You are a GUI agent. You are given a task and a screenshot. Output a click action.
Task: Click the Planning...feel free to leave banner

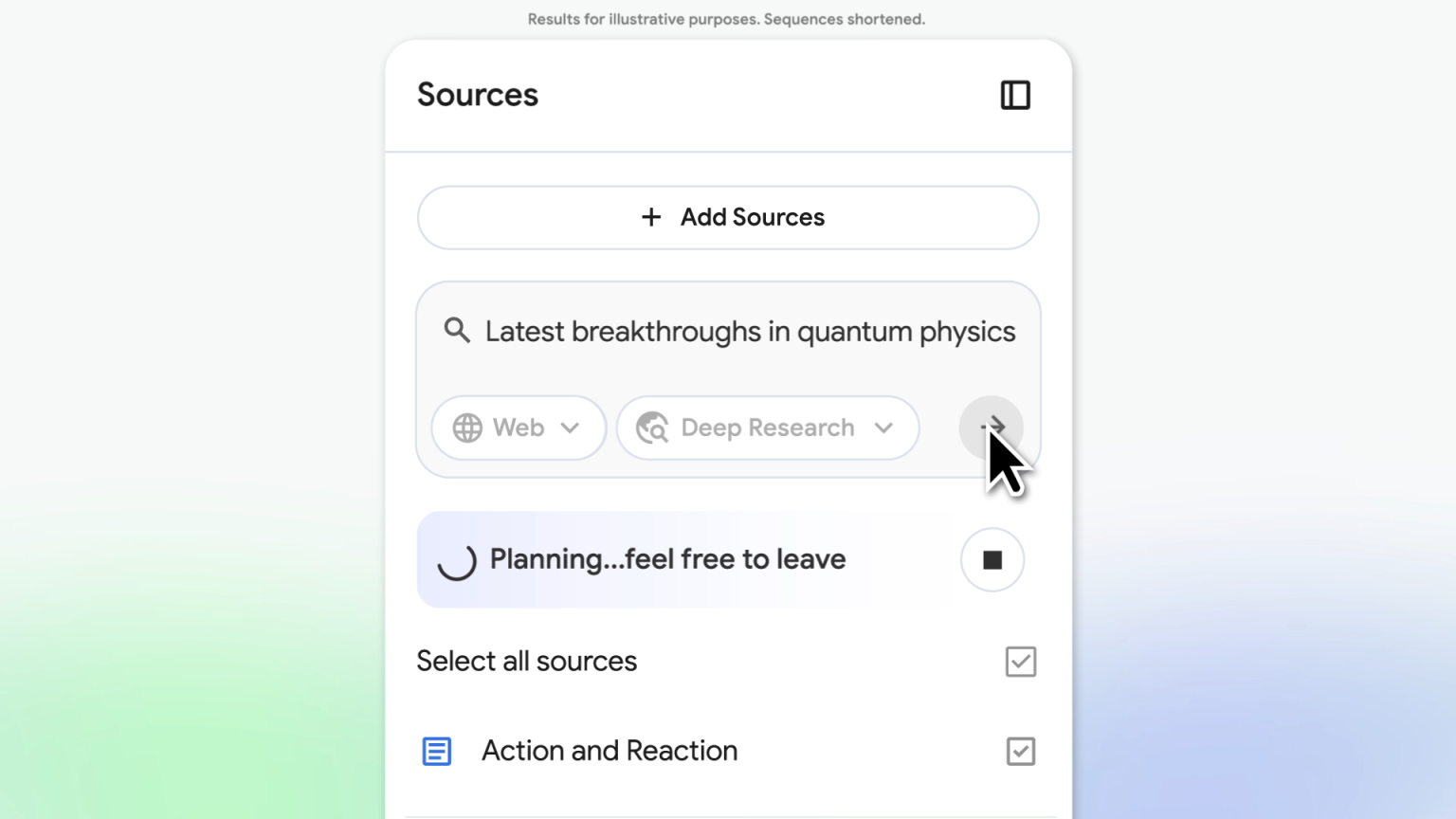click(667, 559)
